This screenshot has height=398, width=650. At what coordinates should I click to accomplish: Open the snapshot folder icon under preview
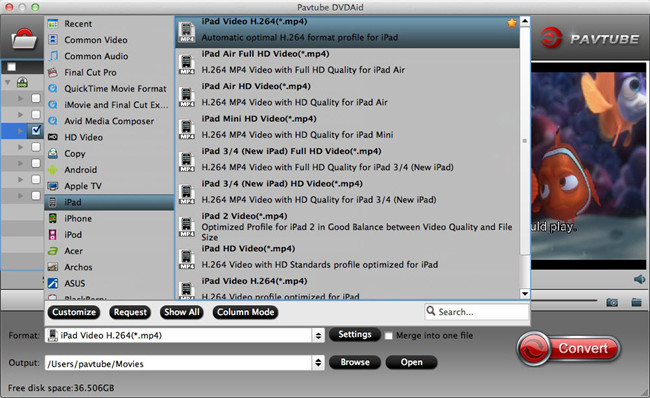pos(636,302)
